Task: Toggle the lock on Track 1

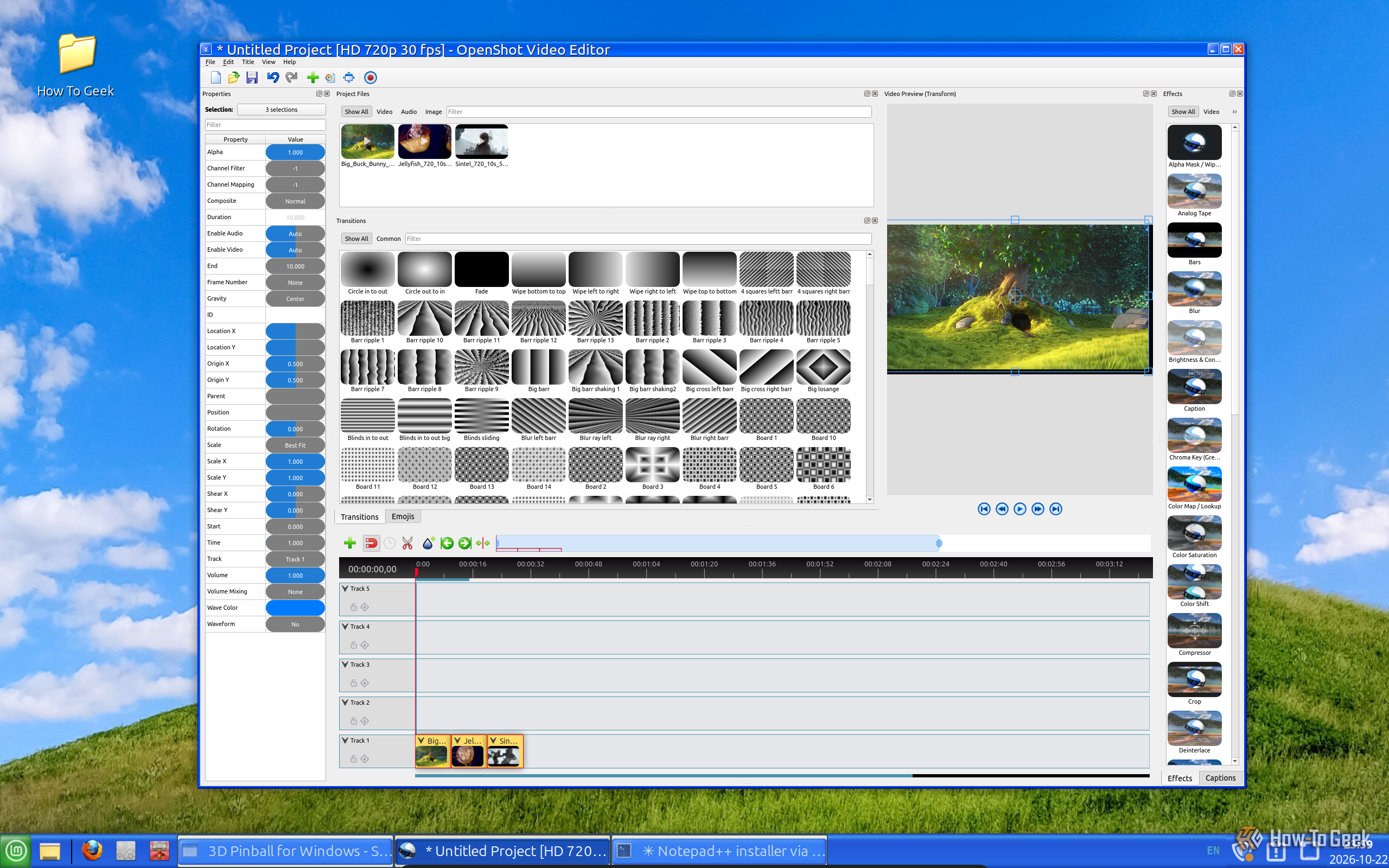Action: coord(354,759)
